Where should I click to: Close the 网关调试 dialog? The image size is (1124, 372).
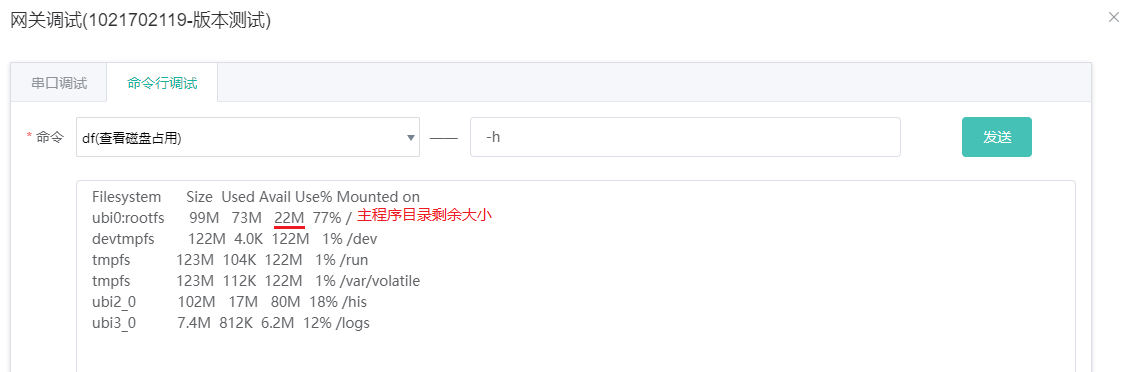click(x=1113, y=18)
